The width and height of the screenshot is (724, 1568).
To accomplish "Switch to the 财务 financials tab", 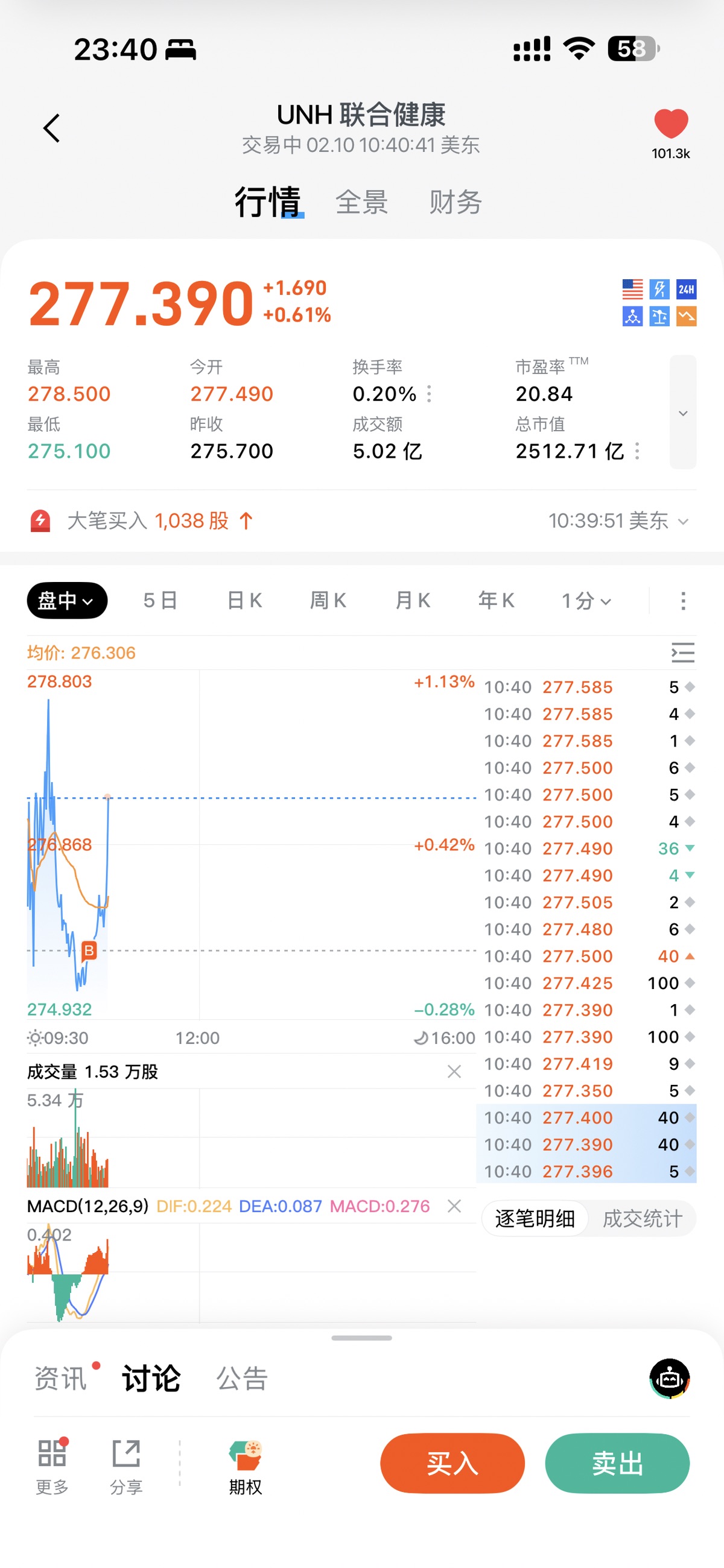I will [x=455, y=202].
